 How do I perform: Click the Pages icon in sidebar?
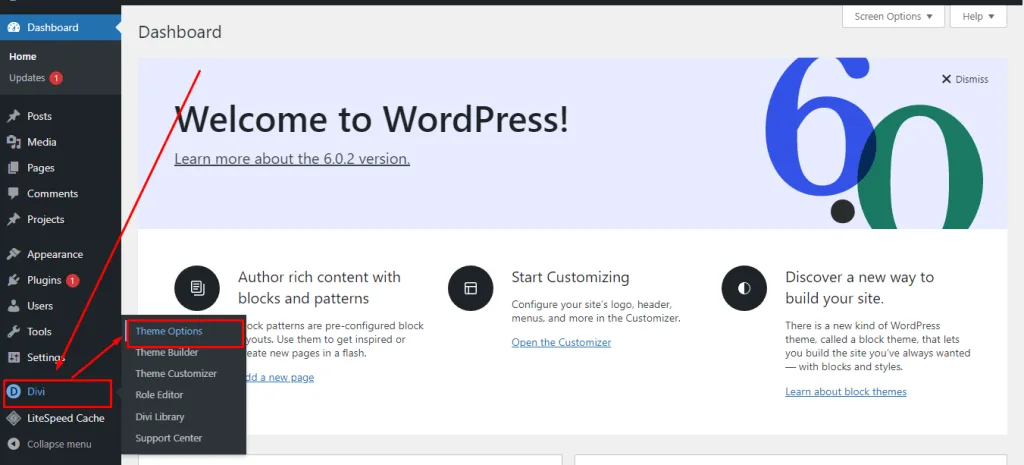pos(13,168)
